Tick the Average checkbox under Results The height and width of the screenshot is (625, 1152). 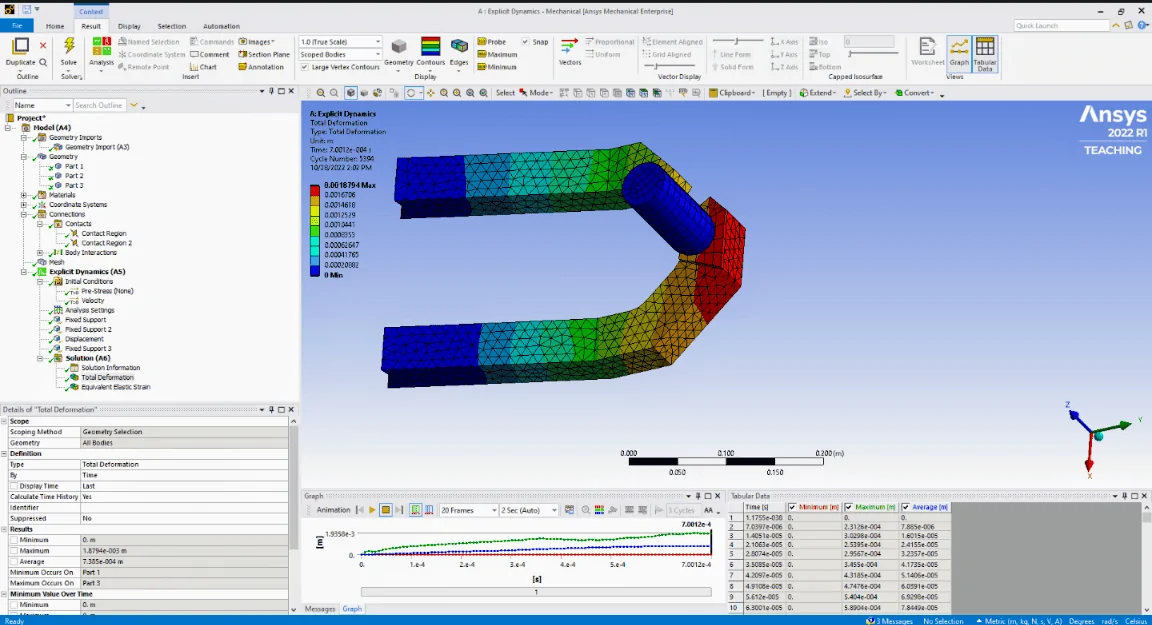(x=14, y=562)
